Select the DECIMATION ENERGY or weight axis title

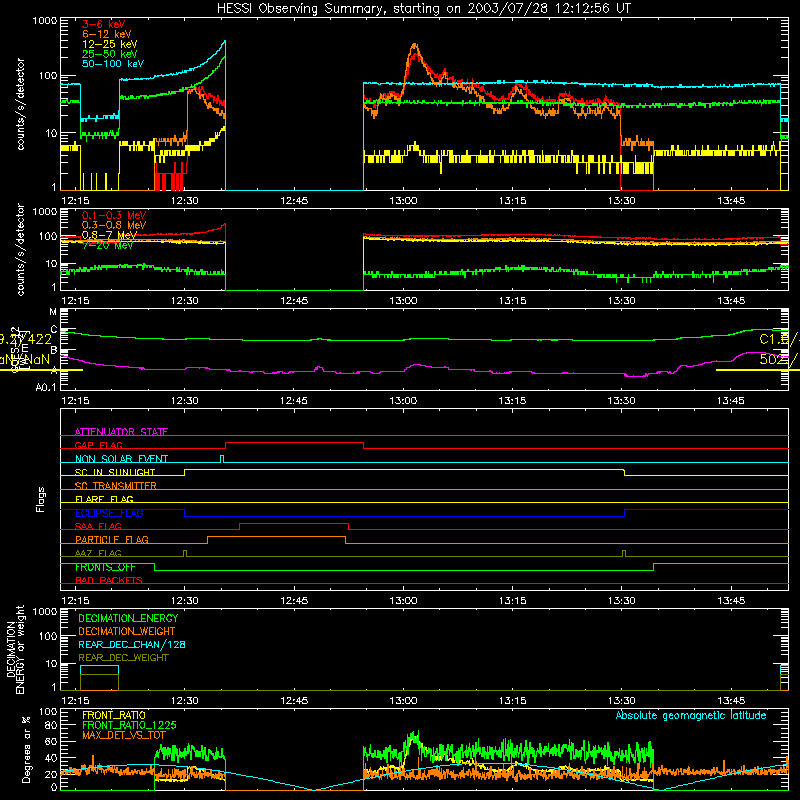[x=15, y=649]
